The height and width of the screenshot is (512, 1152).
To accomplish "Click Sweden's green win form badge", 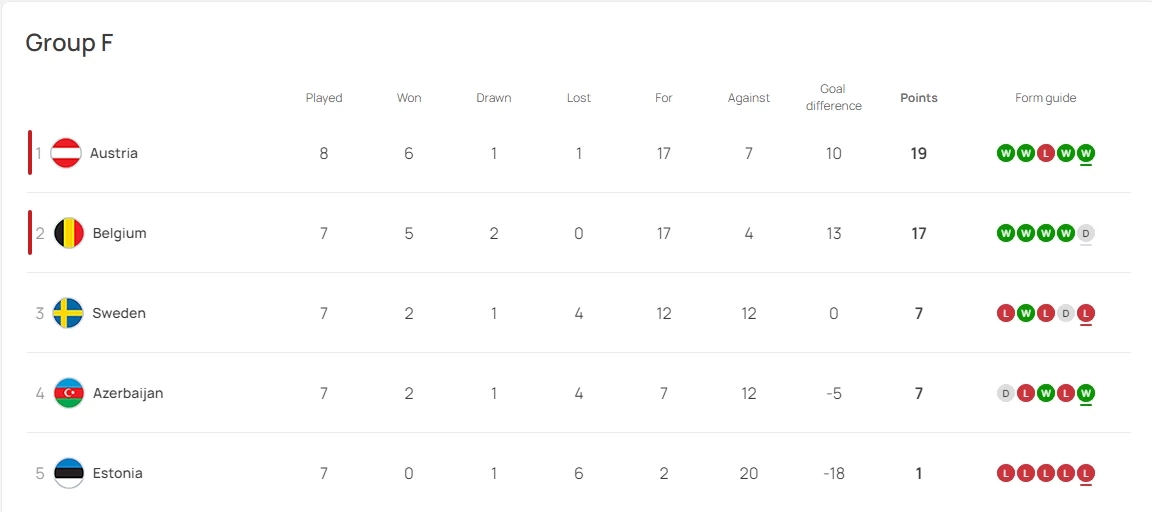I will [1026, 313].
